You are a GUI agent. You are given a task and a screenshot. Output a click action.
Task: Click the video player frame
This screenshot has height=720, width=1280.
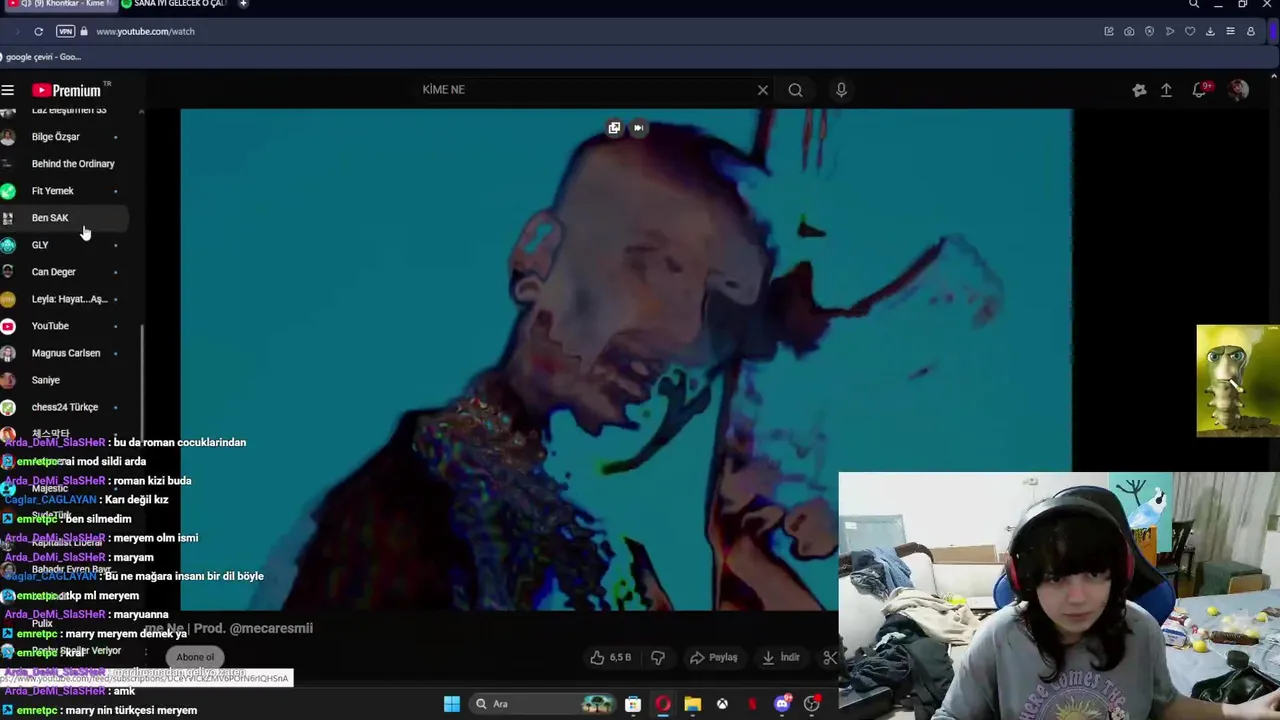[x=626, y=359]
